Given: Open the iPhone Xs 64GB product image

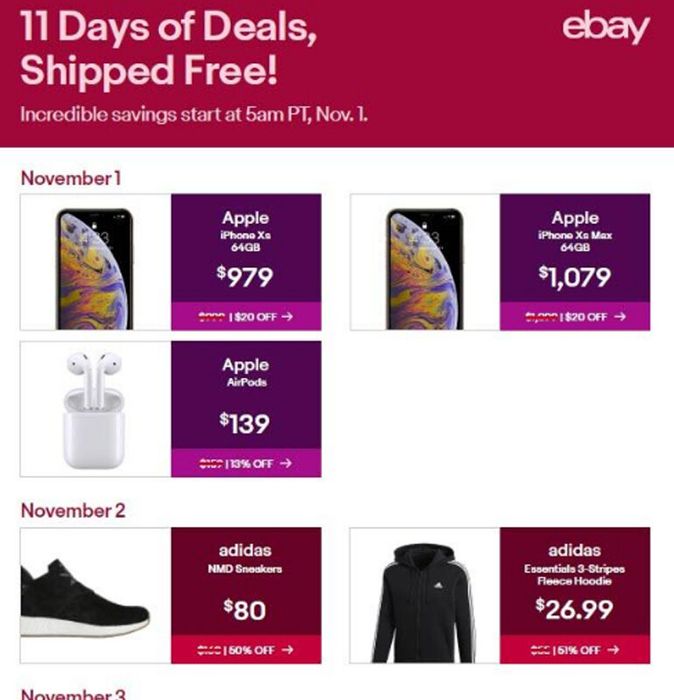Looking at the screenshot, I should tap(95, 269).
